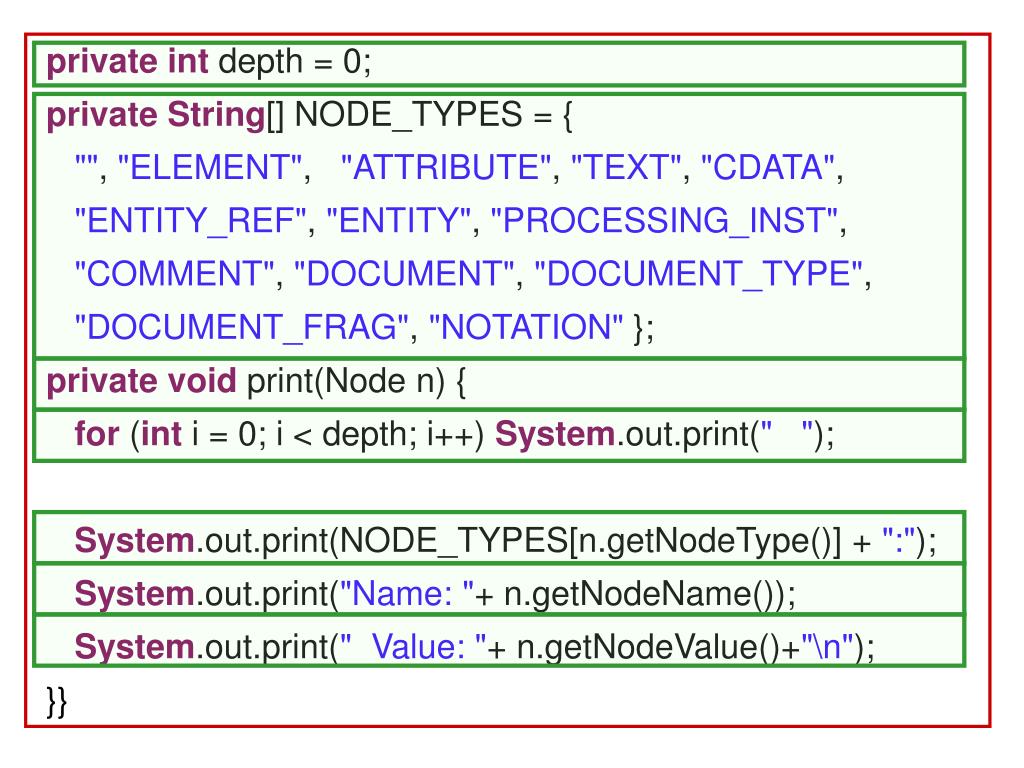
Task: Click the " Value: " string literal
Action: (412, 647)
